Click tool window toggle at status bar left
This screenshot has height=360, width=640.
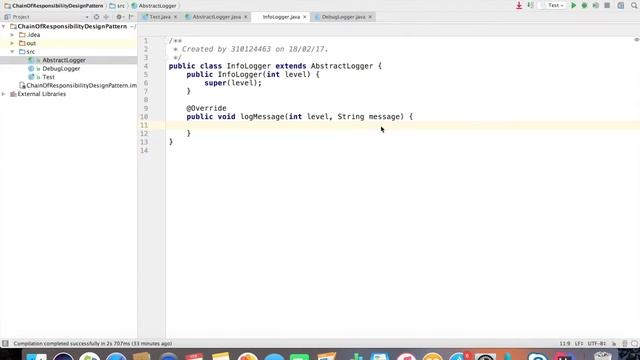tap(5, 344)
